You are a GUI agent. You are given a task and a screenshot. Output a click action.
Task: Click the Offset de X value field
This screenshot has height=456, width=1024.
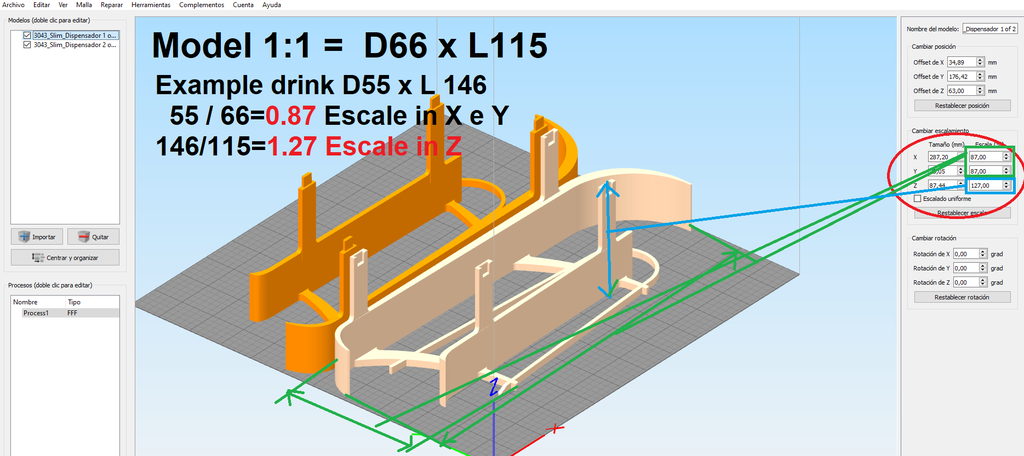point(961,62)
